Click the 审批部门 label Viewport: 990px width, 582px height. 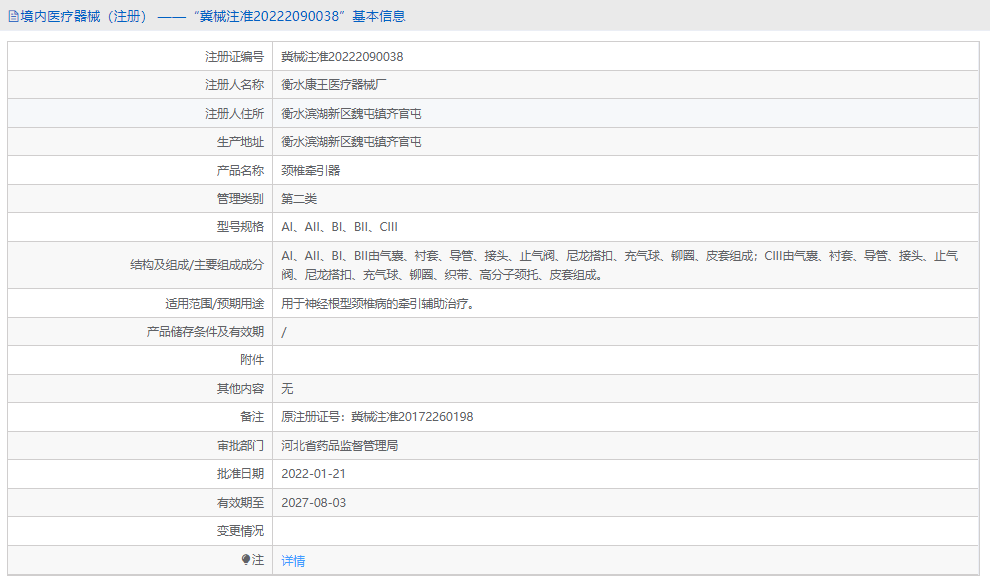[240, 446]
